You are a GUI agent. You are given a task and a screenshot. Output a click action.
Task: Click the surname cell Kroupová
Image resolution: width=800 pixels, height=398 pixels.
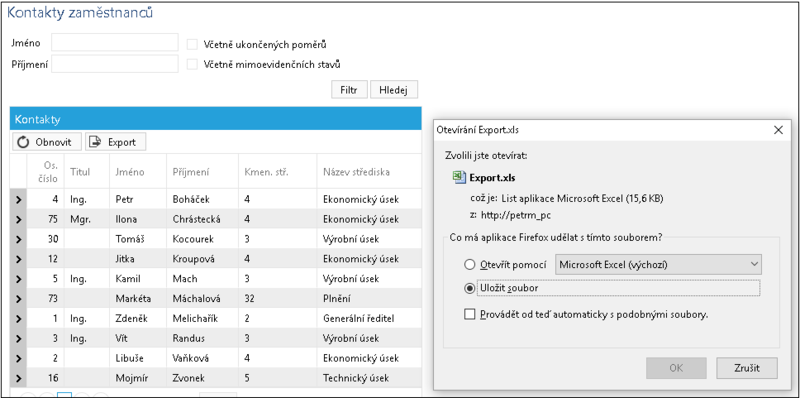(x=202, y=259)
